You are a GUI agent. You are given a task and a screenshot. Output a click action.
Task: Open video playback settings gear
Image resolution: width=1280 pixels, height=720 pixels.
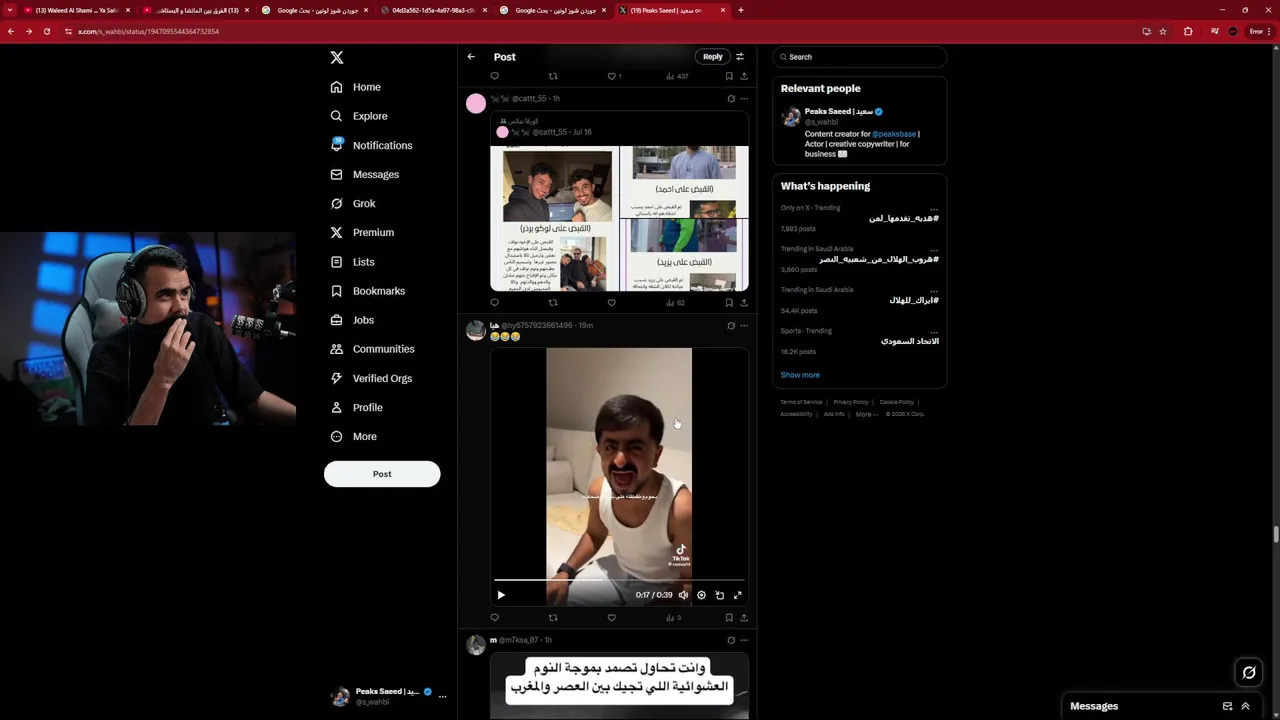coord(701,595)
